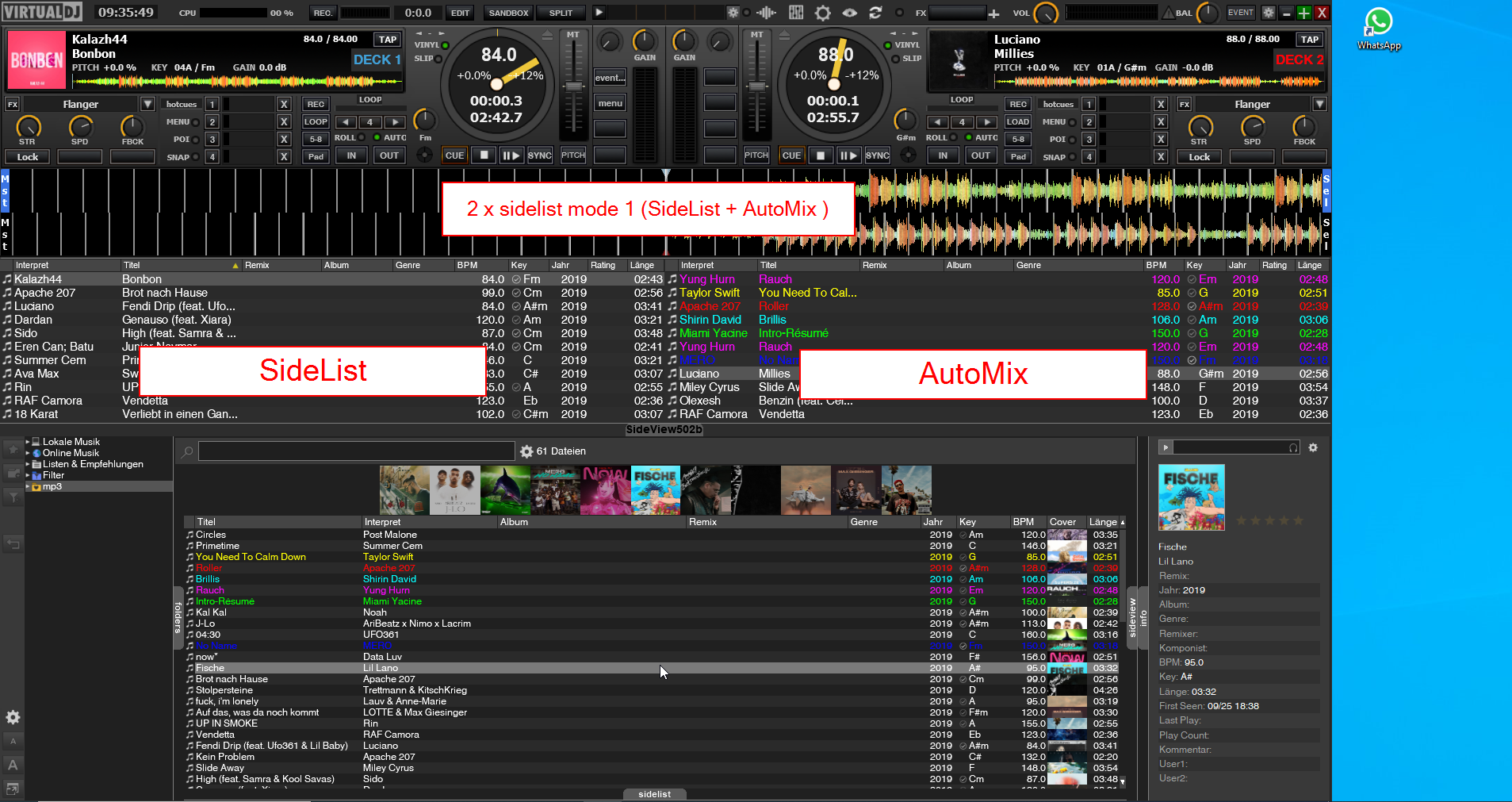The width and height of the screenshot is (1512, 802).
Task: Open WhatsApp desktop shortcut
Action: (x=1379, y=29)
